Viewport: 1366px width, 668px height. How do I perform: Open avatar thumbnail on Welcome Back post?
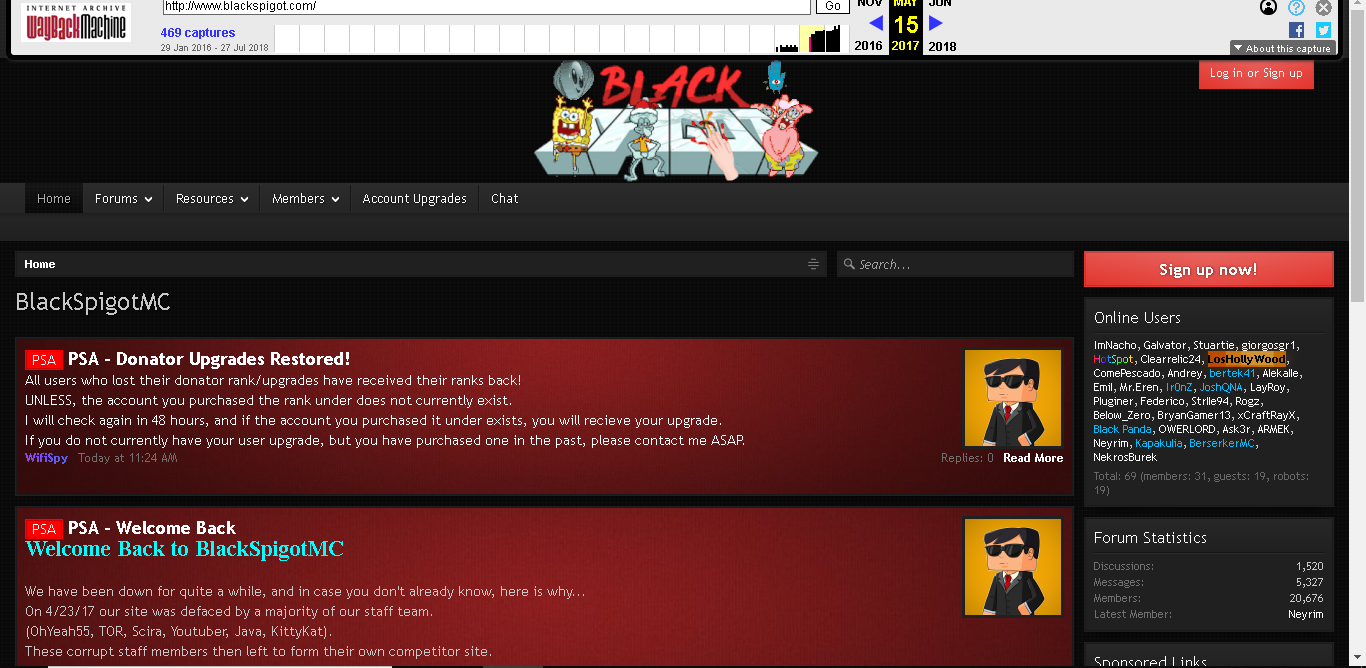tap(1013, 566)
